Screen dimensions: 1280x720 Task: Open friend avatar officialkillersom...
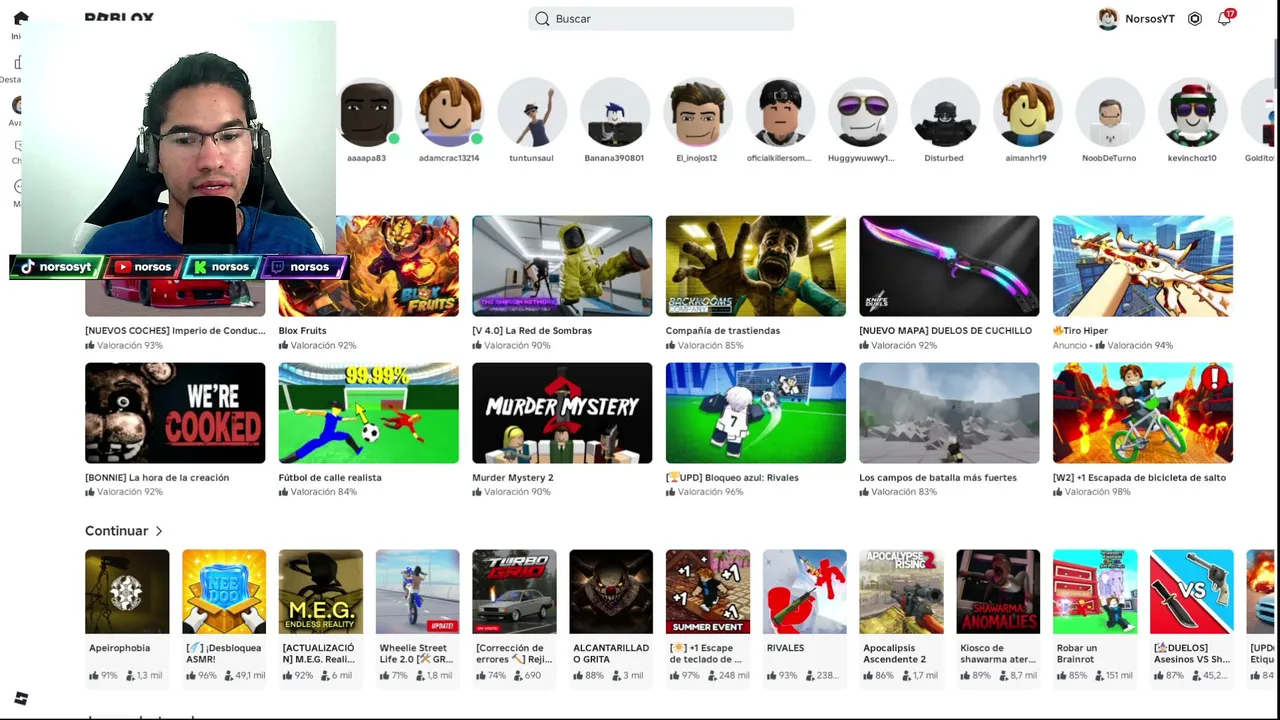point(779,111)
